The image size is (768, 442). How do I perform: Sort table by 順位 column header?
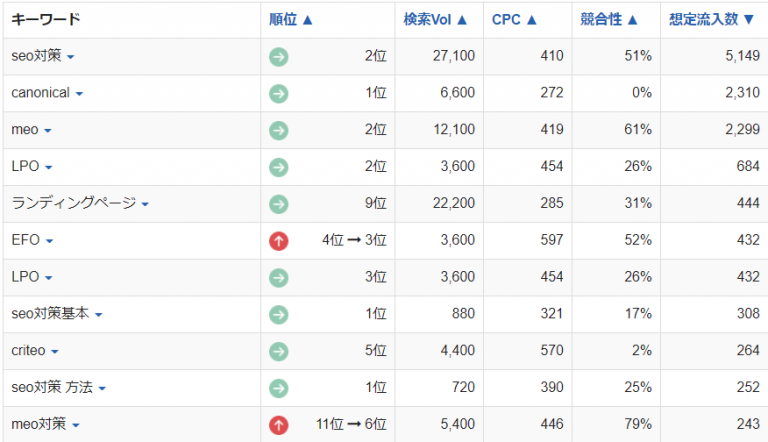pyautogui.click(x=291, y=19)
